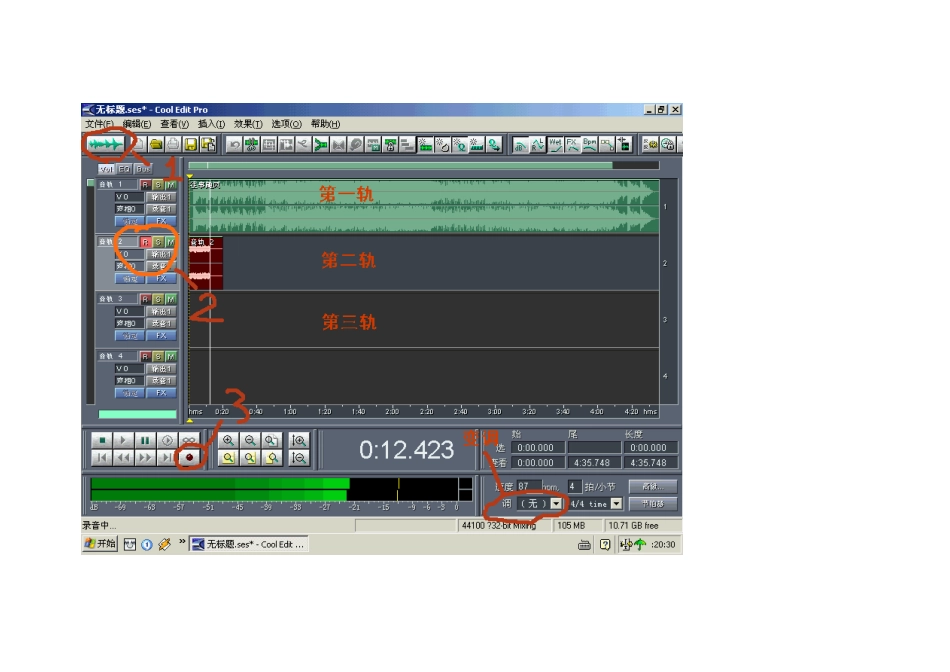Click the Save session floppy icon

pyautogui.click(x=191, y=144)
